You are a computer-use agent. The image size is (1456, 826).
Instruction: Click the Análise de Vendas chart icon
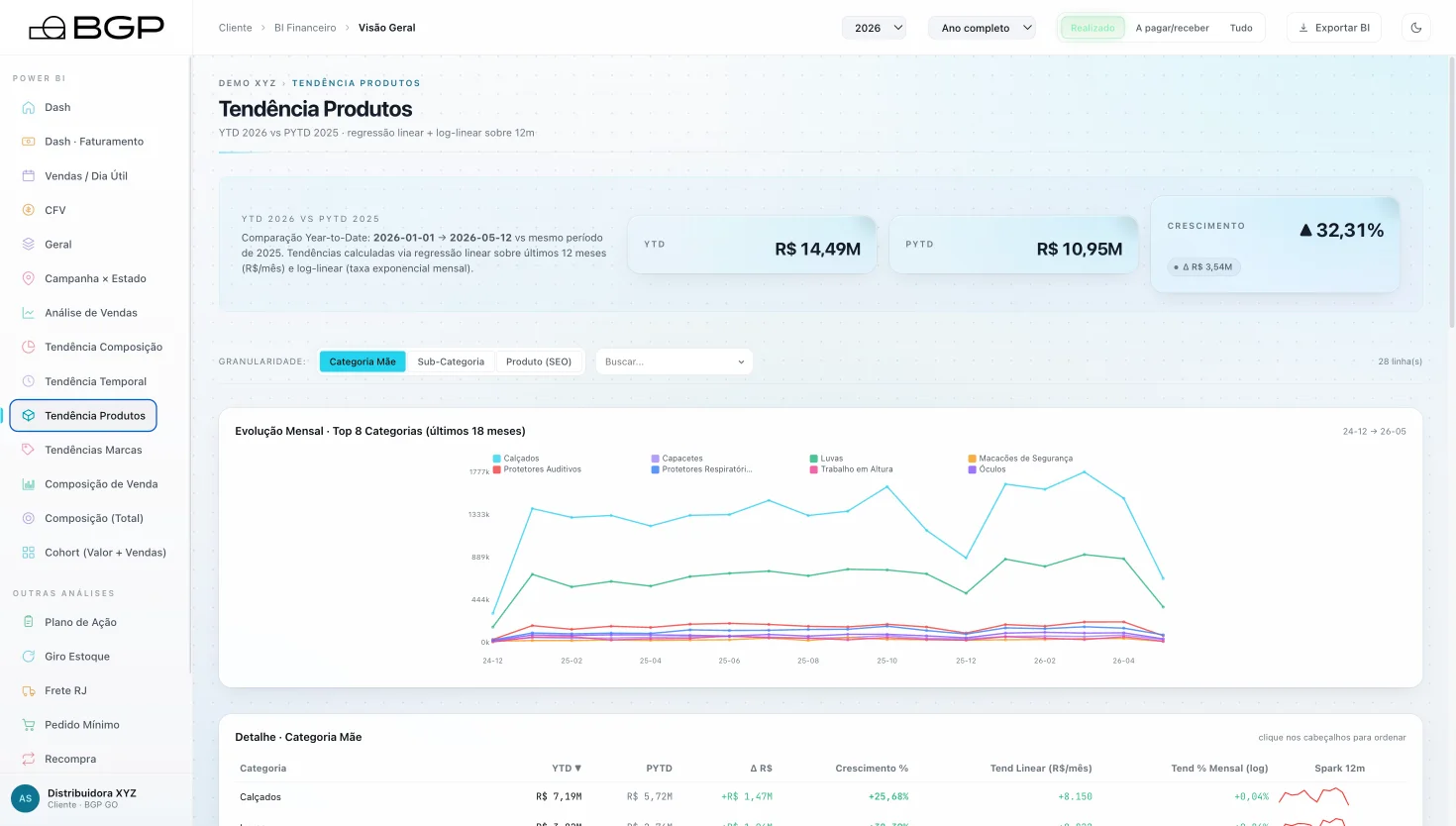29,313
